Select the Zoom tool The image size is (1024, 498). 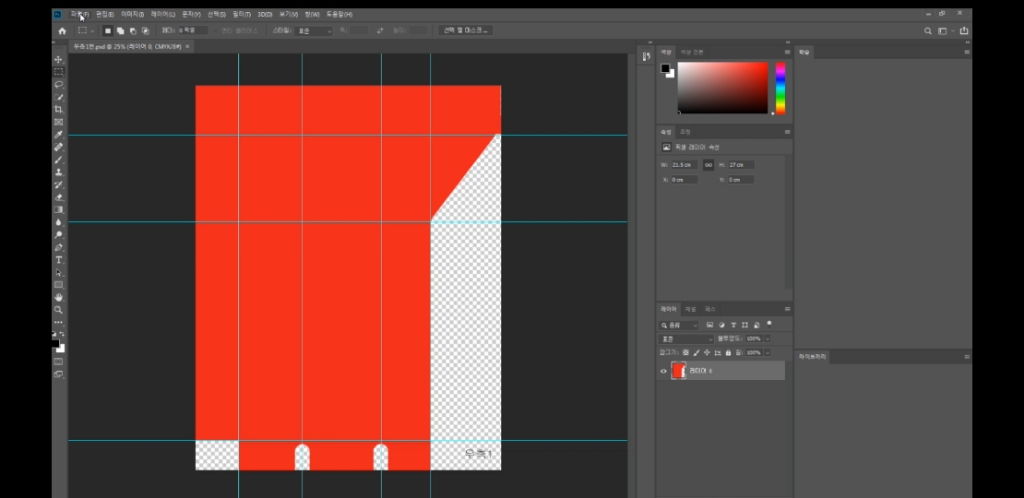58,310
